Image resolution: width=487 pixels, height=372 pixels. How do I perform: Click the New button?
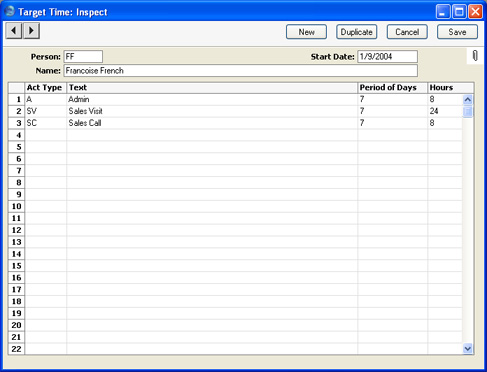point(306,32)
